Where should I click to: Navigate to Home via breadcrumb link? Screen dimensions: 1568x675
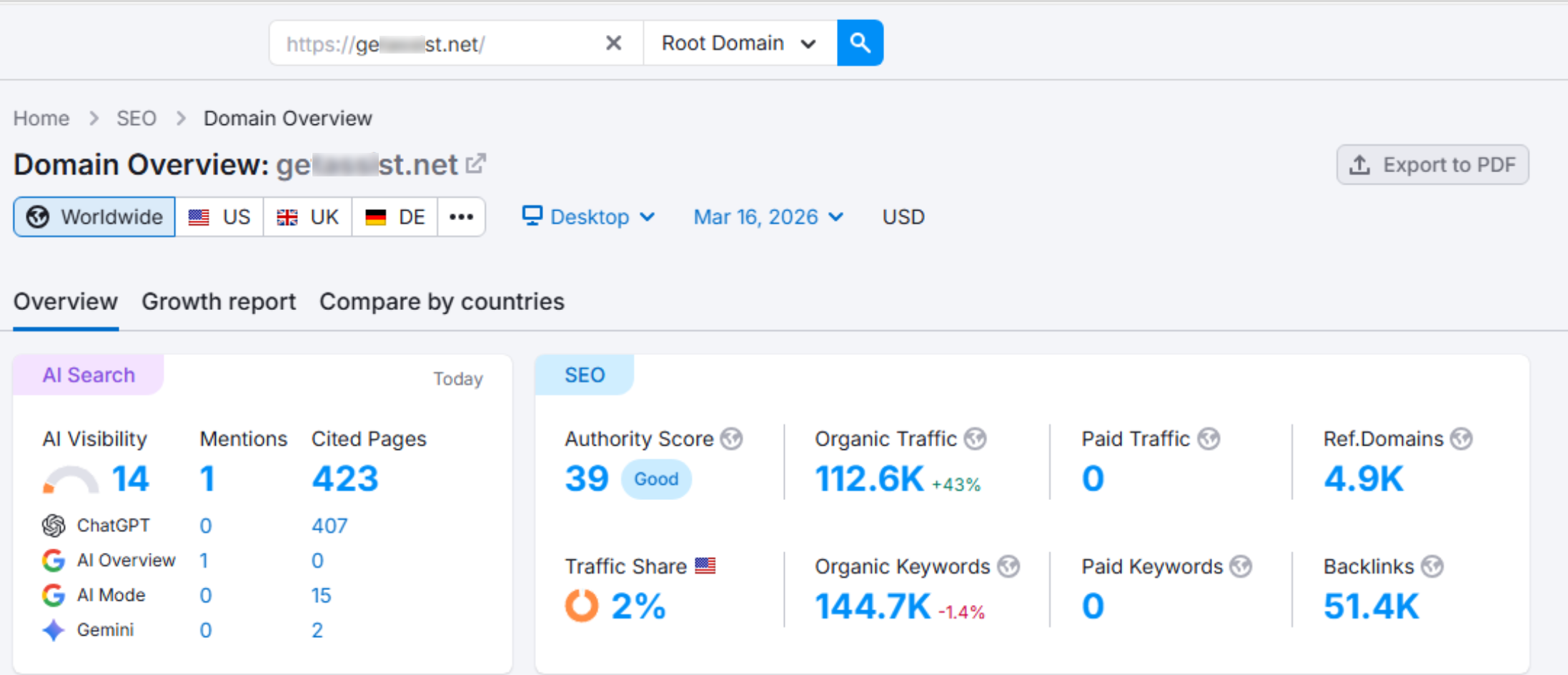coord(41,118)
